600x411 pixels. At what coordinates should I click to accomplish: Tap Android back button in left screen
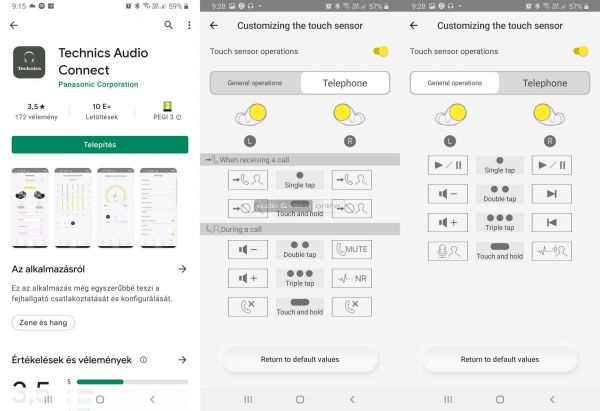pyautogui.click(x=152, y=400)
